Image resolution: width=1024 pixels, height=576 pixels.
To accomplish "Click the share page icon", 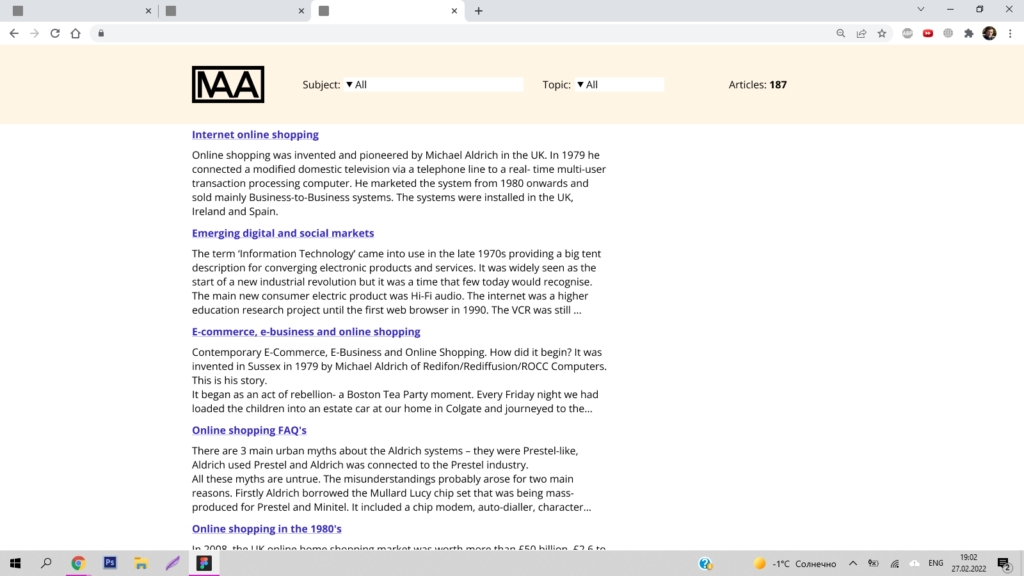I will click(x=861, y=33).
